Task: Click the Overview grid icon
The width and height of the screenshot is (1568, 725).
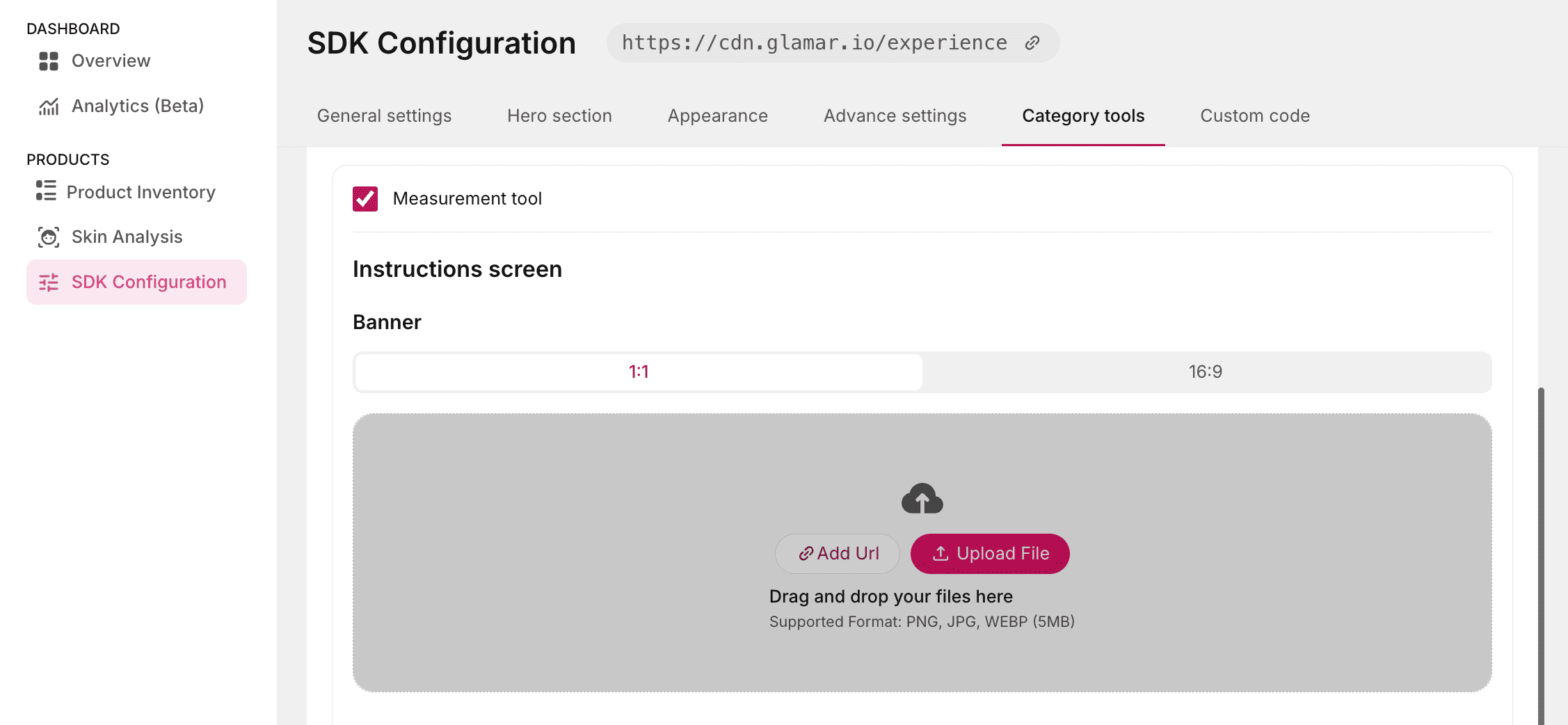Action: 49,61
